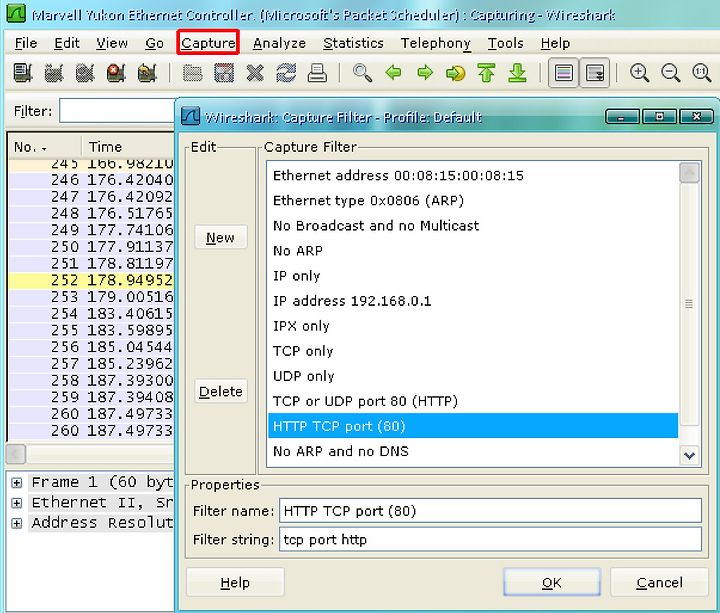The width and height of the screenshot is (720, 613).
Task: Select packet row number 252
Action: (91, 280)
